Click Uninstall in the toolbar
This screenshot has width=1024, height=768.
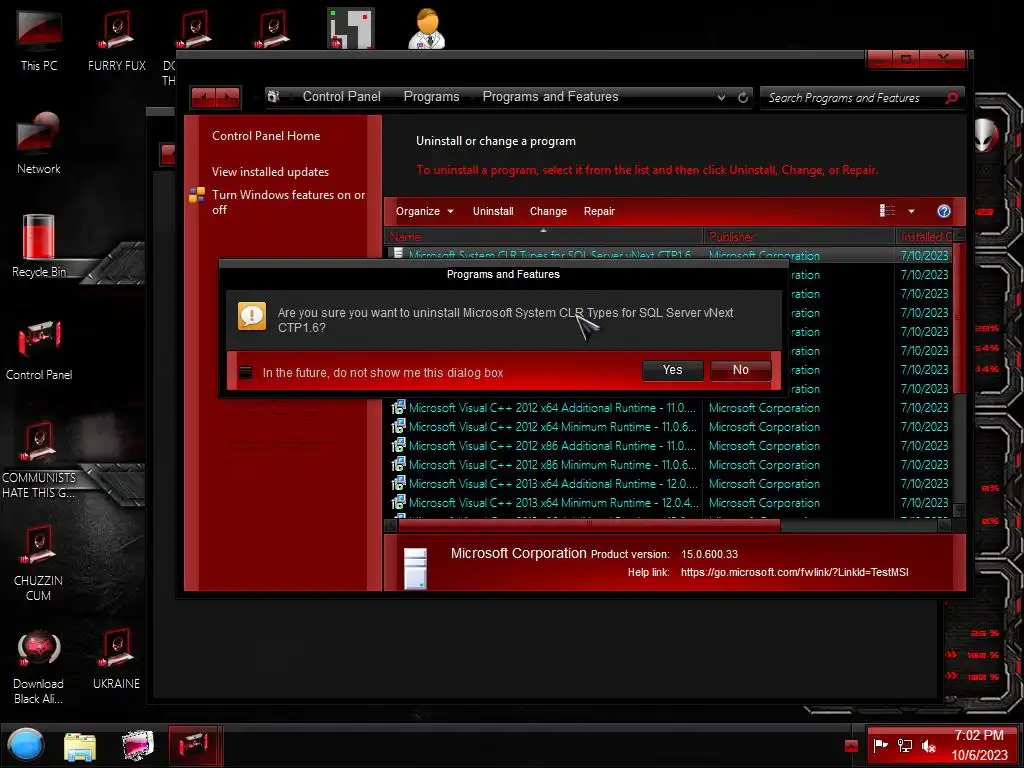click(x=493, y=211)
